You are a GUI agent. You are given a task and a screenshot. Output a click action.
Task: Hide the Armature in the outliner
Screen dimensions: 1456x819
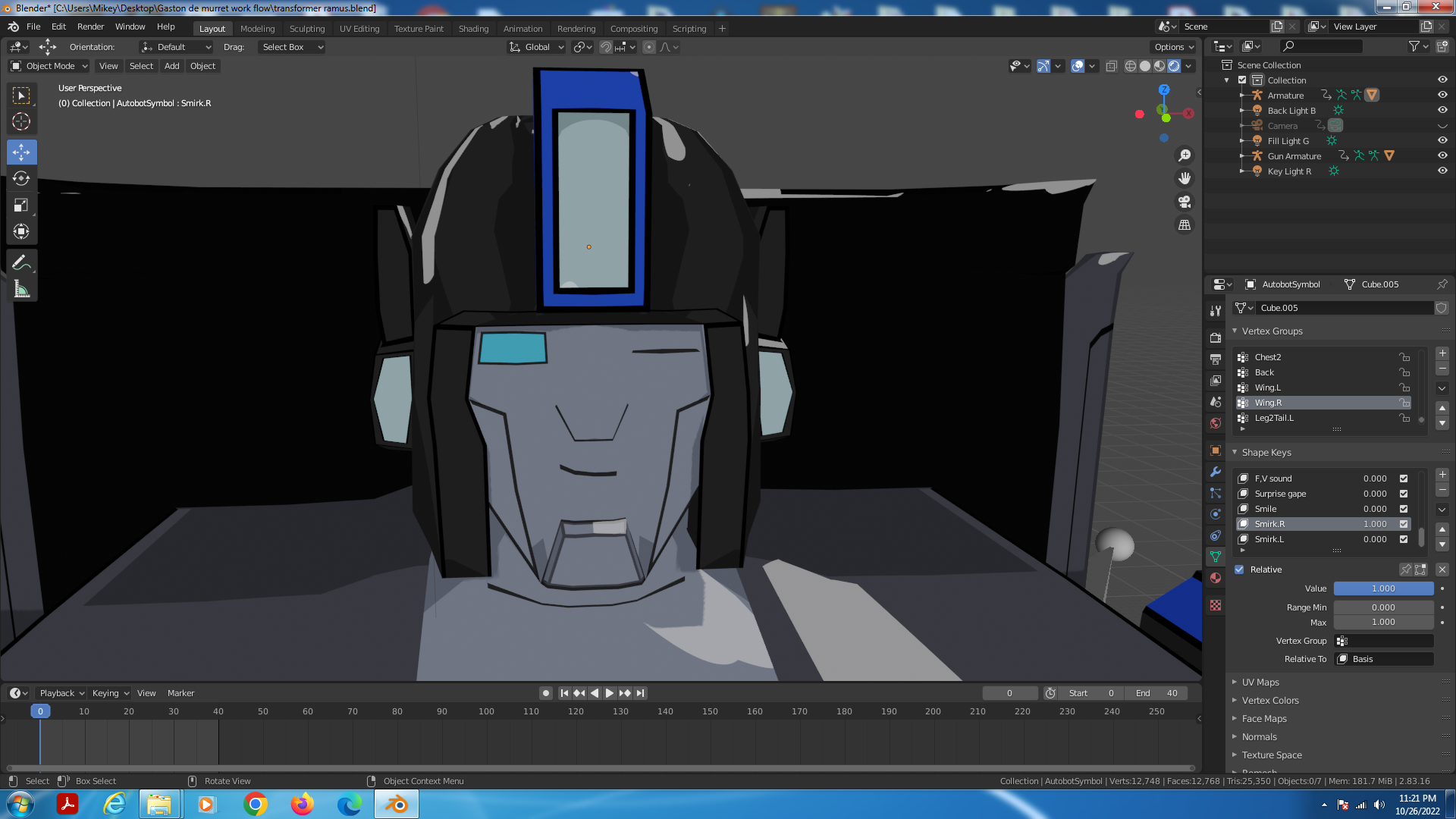pos(1442,95)
